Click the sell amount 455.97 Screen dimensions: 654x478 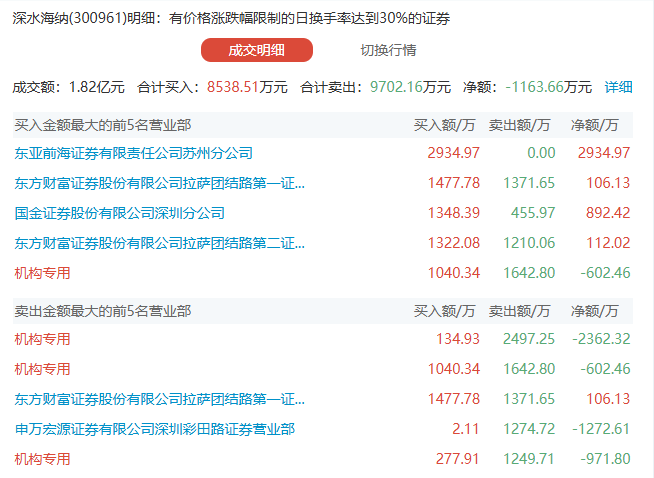tap(533, 213)
